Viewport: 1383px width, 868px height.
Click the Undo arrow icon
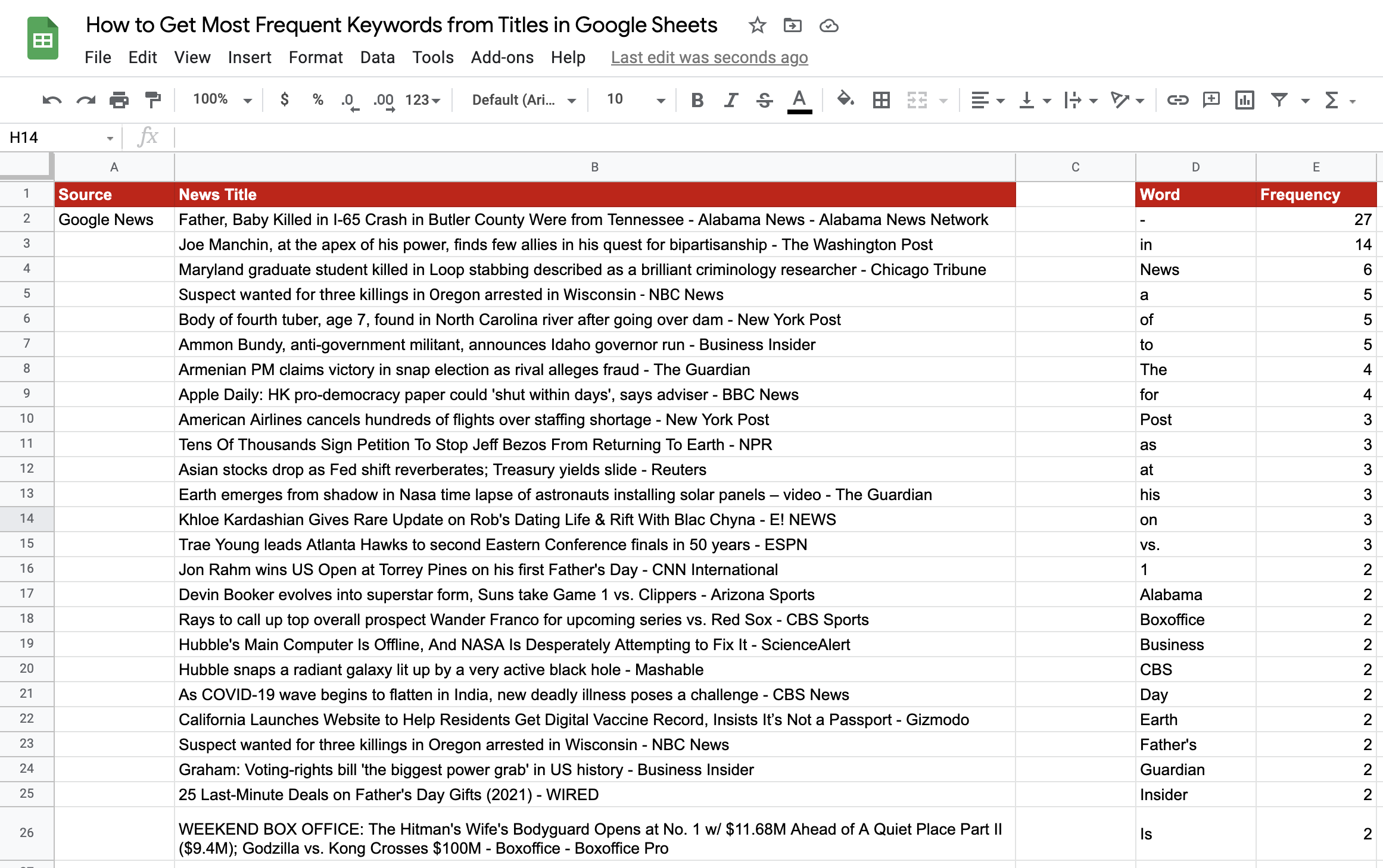52,100
